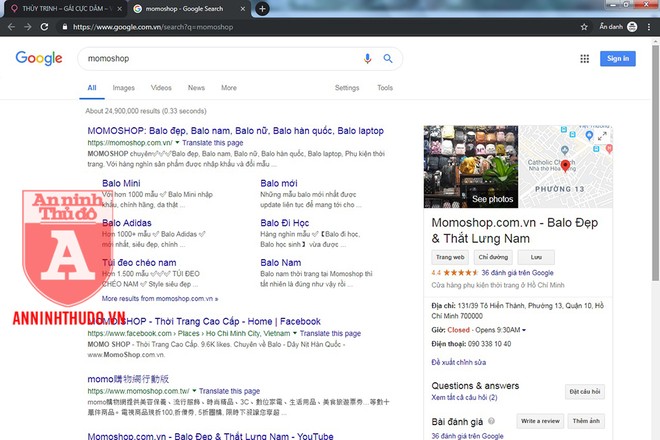Click the Chỉ đường button
Screen dimensions: 660x440
tap(493, 257)
